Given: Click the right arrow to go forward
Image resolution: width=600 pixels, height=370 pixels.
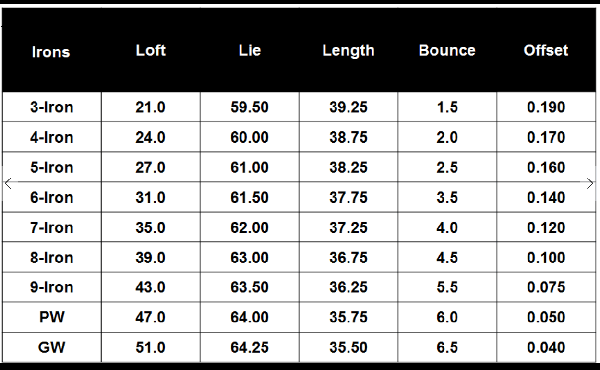Looking at the screenshot, I should (x=589, y=183).
